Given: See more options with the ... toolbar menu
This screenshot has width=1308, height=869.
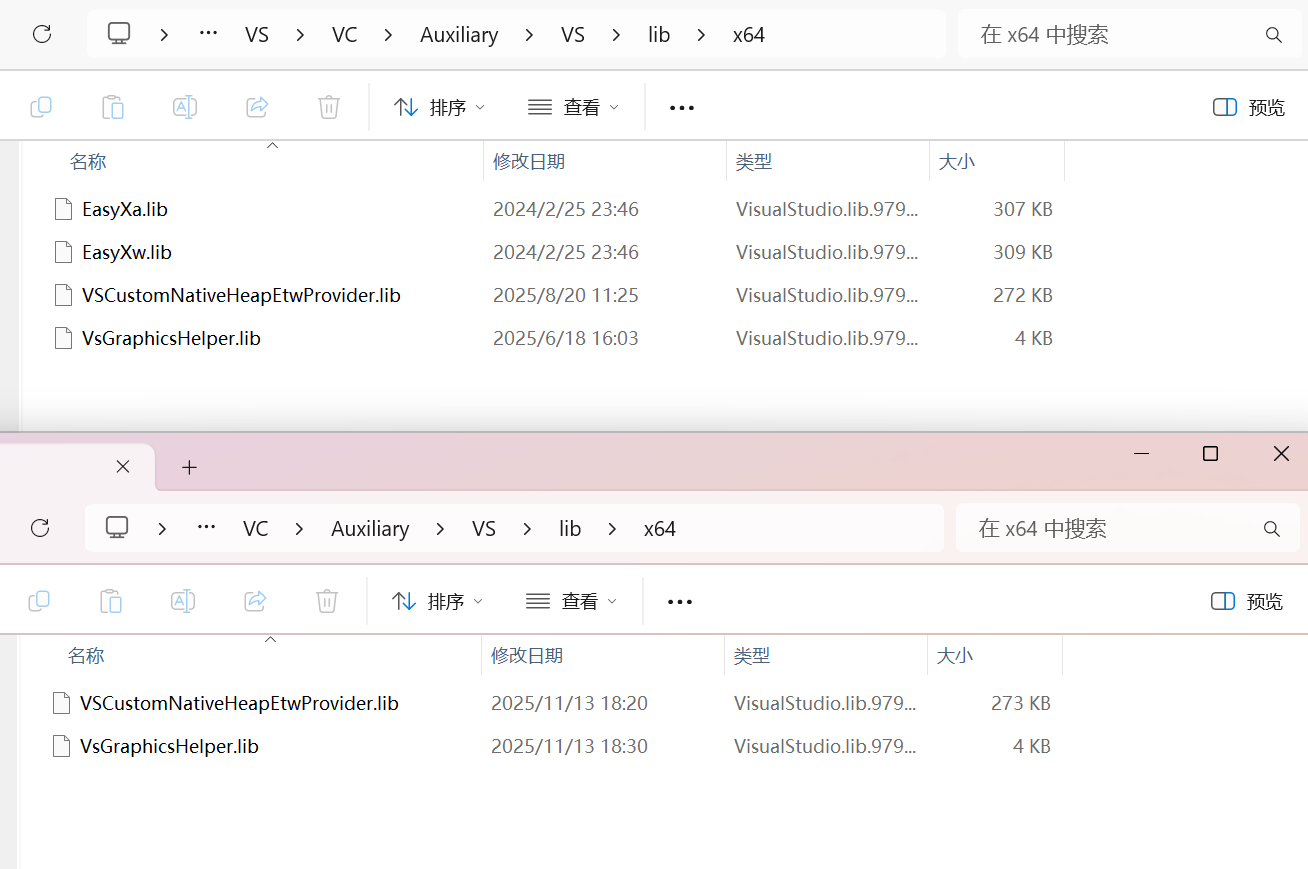Looking at the screenshot, I should 681,107.
